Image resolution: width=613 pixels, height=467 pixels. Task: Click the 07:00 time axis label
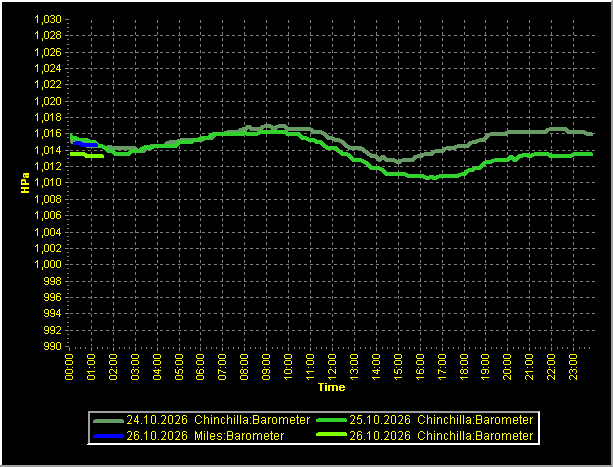[222, 367]
